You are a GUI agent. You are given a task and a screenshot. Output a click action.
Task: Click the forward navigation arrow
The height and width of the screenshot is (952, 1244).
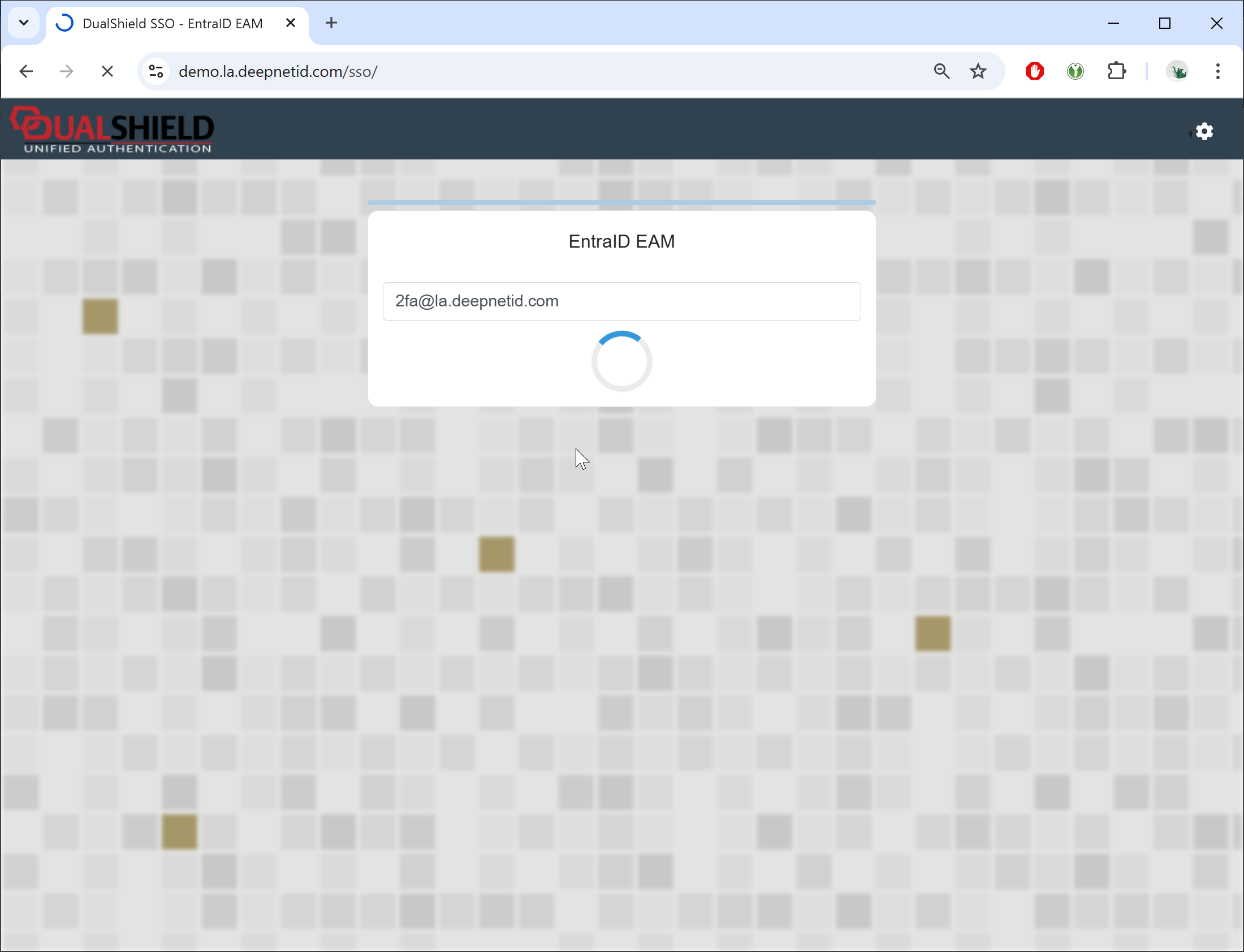66,71
